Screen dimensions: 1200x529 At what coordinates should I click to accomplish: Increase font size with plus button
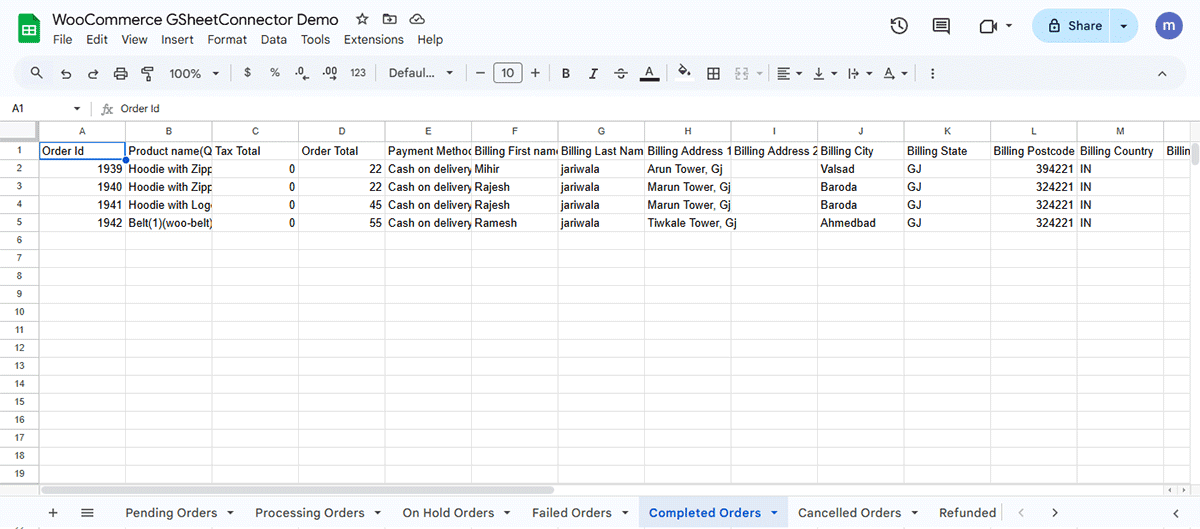pyautogui.click(x=535, y=73)
